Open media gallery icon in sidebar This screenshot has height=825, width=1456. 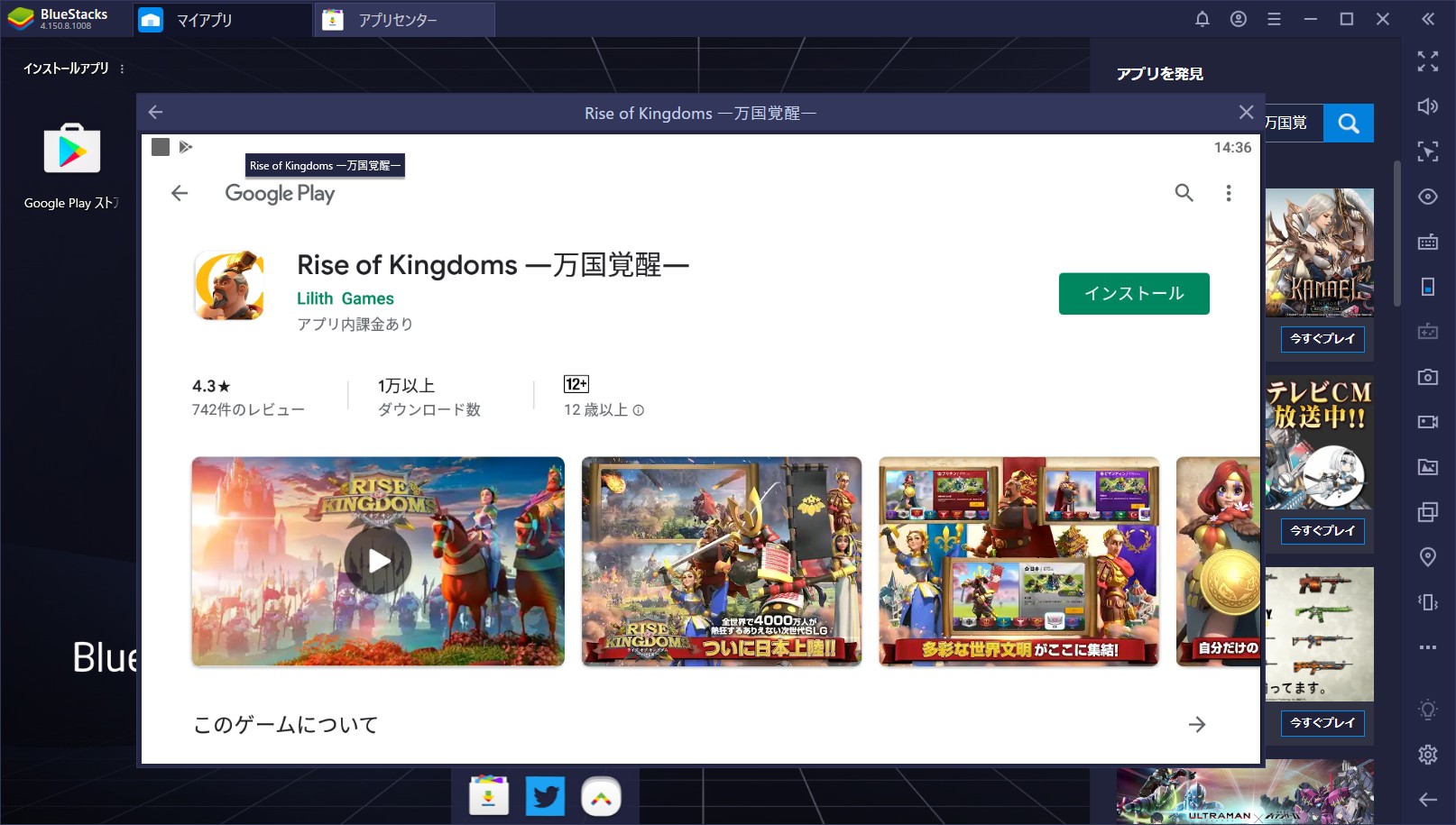click(x=1427, y=467)
